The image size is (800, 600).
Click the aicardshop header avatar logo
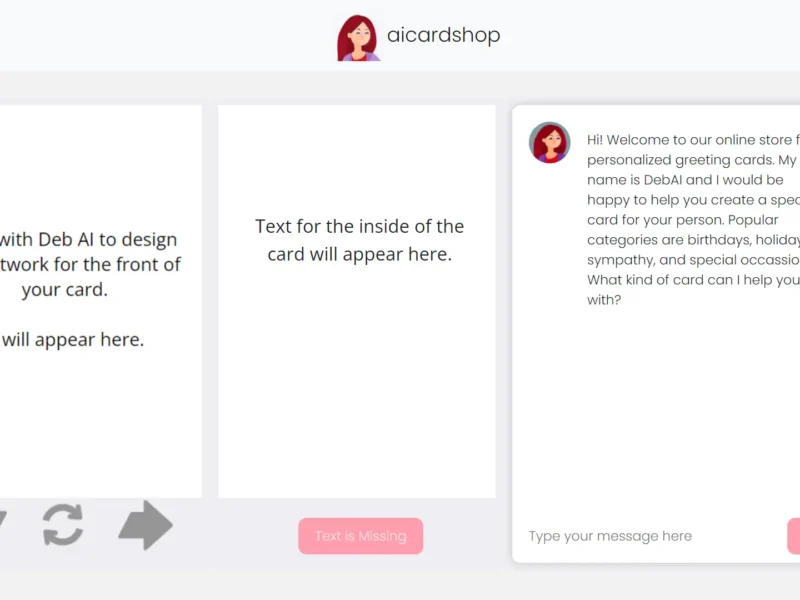(357, 38)
